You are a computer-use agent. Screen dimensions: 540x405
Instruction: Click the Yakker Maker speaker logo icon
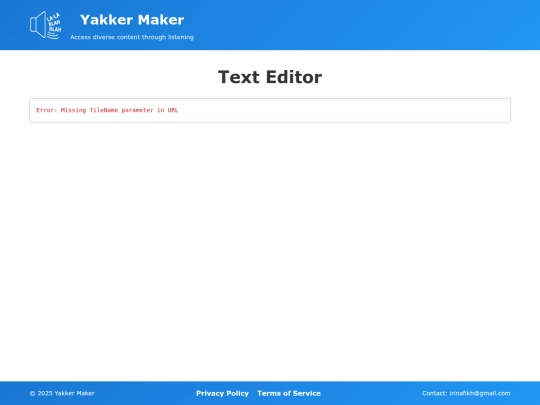click(x=45, y=25)
